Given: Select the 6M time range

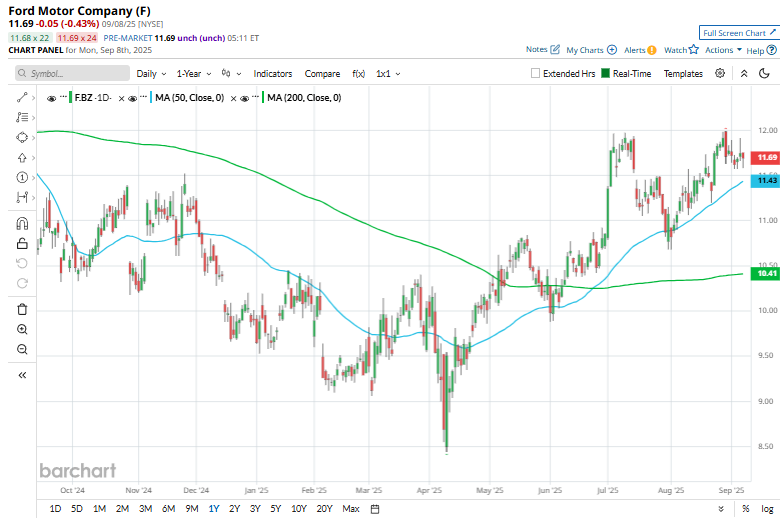Looking at the screenshot, I should pos(169,509).
